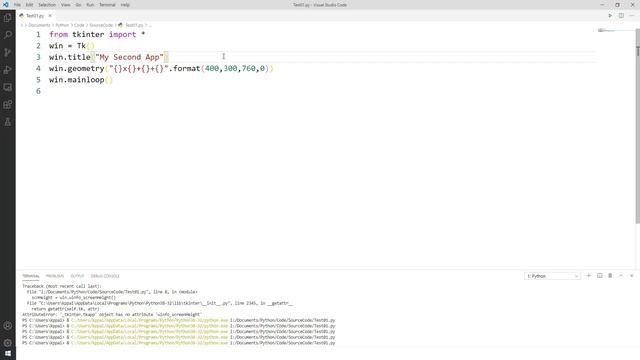
Task: Click Code in the breadcrumb path
Action: coord(79,25)
